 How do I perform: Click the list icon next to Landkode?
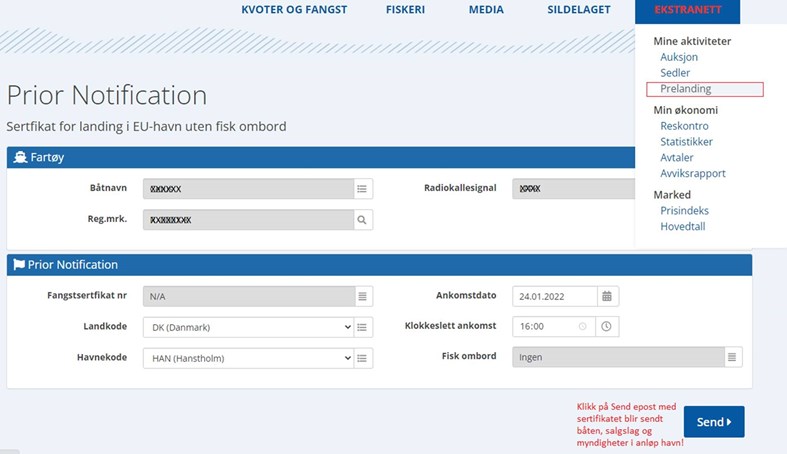362,327
